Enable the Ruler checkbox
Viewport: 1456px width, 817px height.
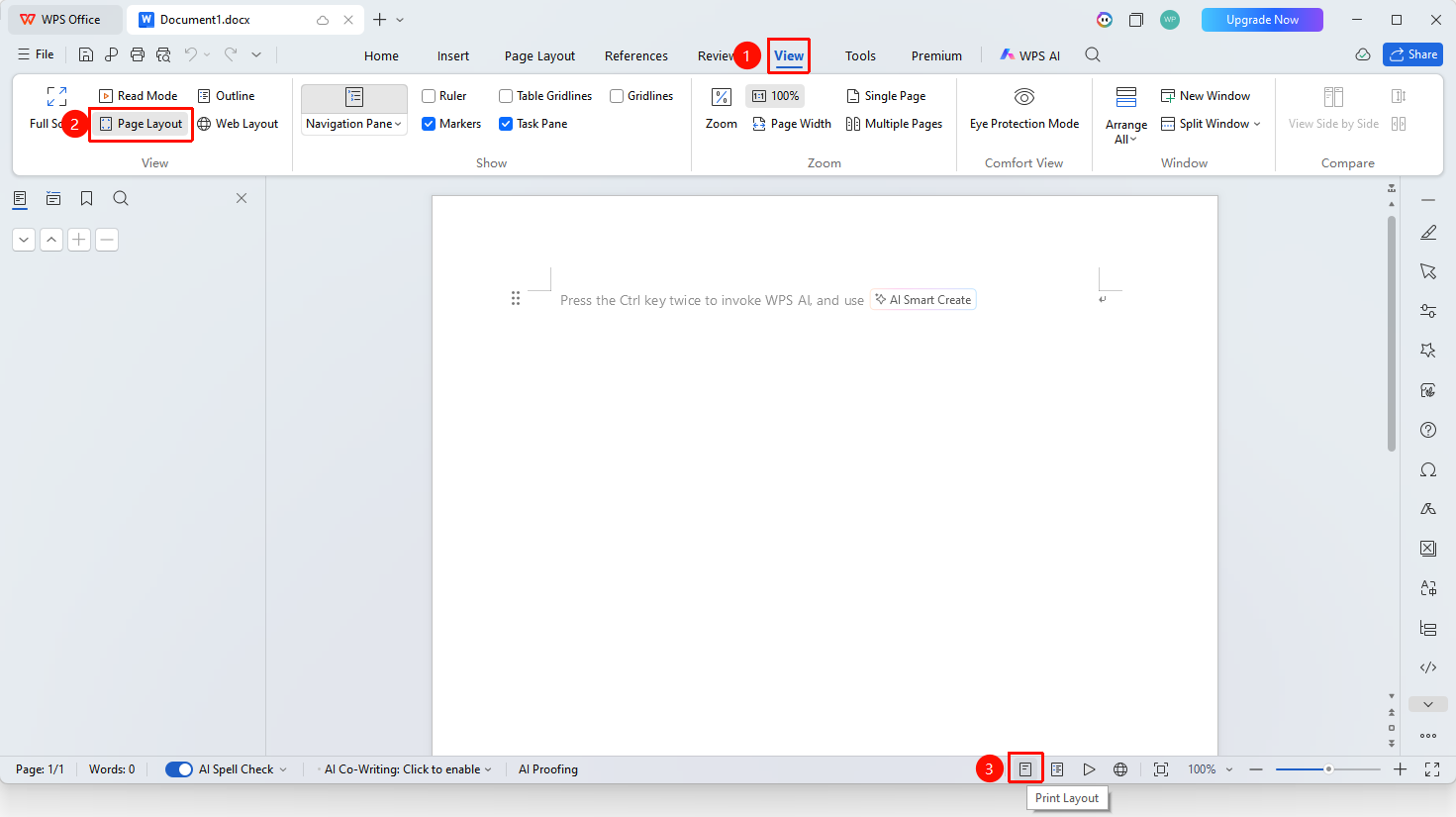point(429,96)
